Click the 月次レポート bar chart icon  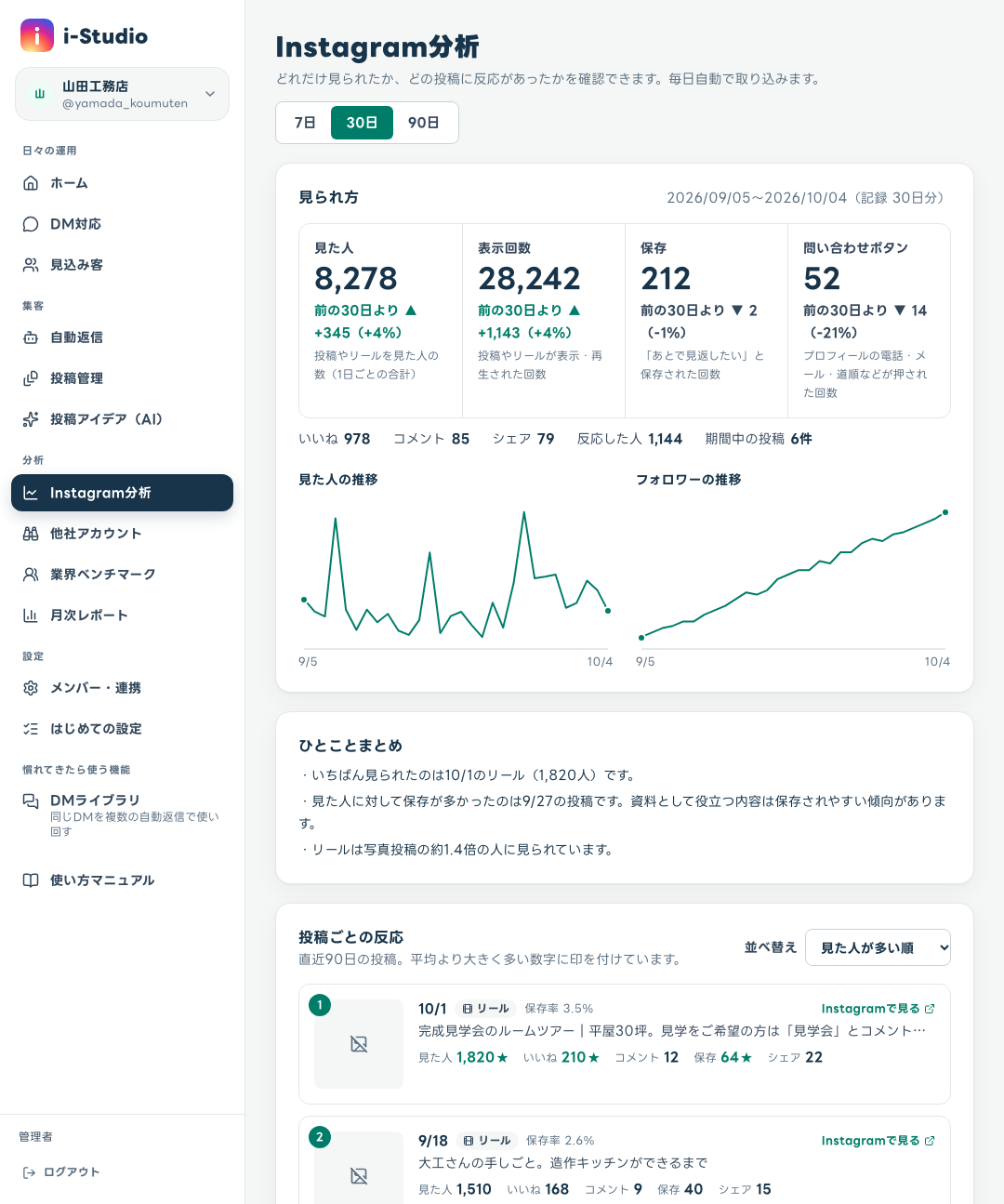tap(31, 615)
